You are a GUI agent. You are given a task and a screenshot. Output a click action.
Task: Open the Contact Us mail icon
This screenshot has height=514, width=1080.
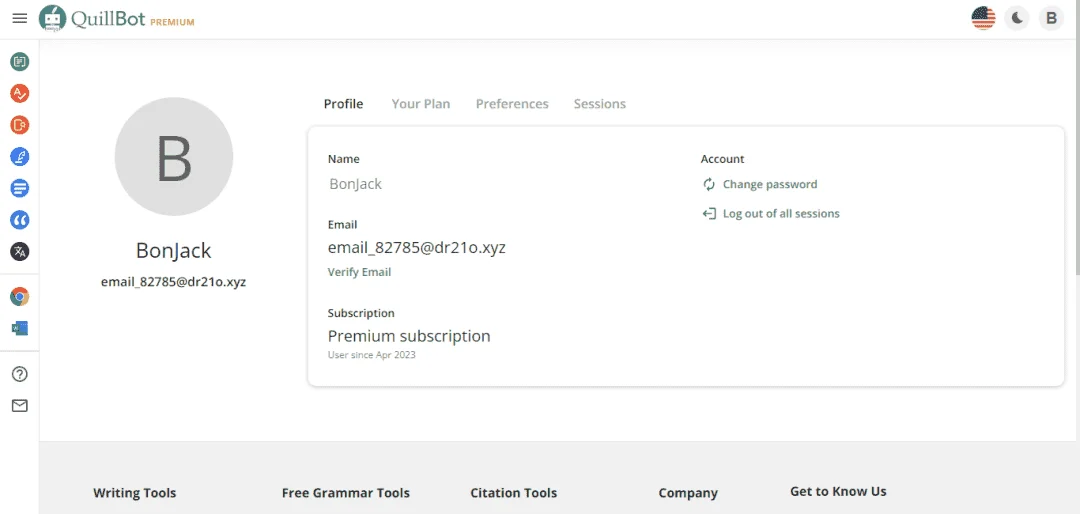(20, 406)
